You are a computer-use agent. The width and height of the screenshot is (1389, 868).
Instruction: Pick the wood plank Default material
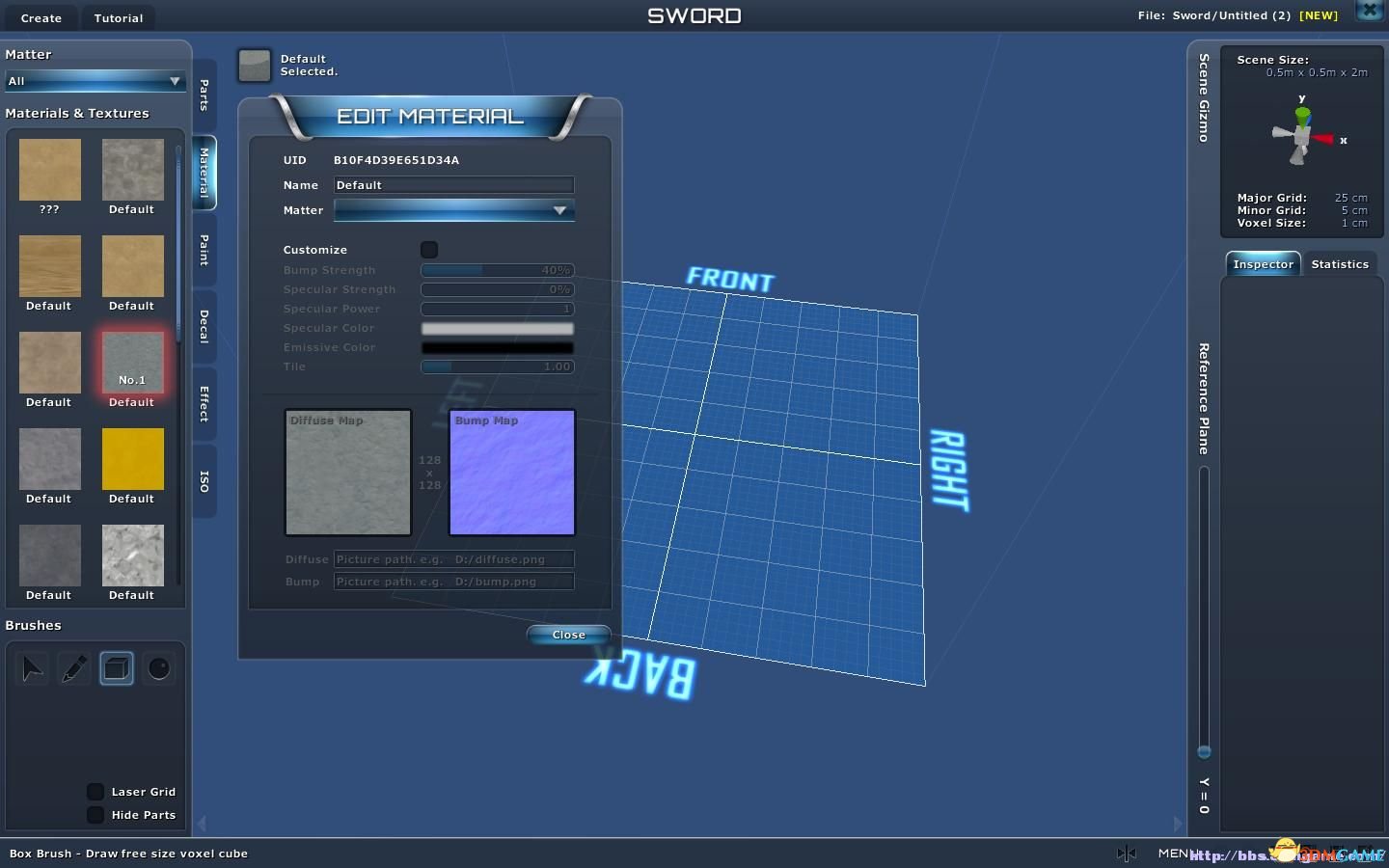click(x=49, y=266)
